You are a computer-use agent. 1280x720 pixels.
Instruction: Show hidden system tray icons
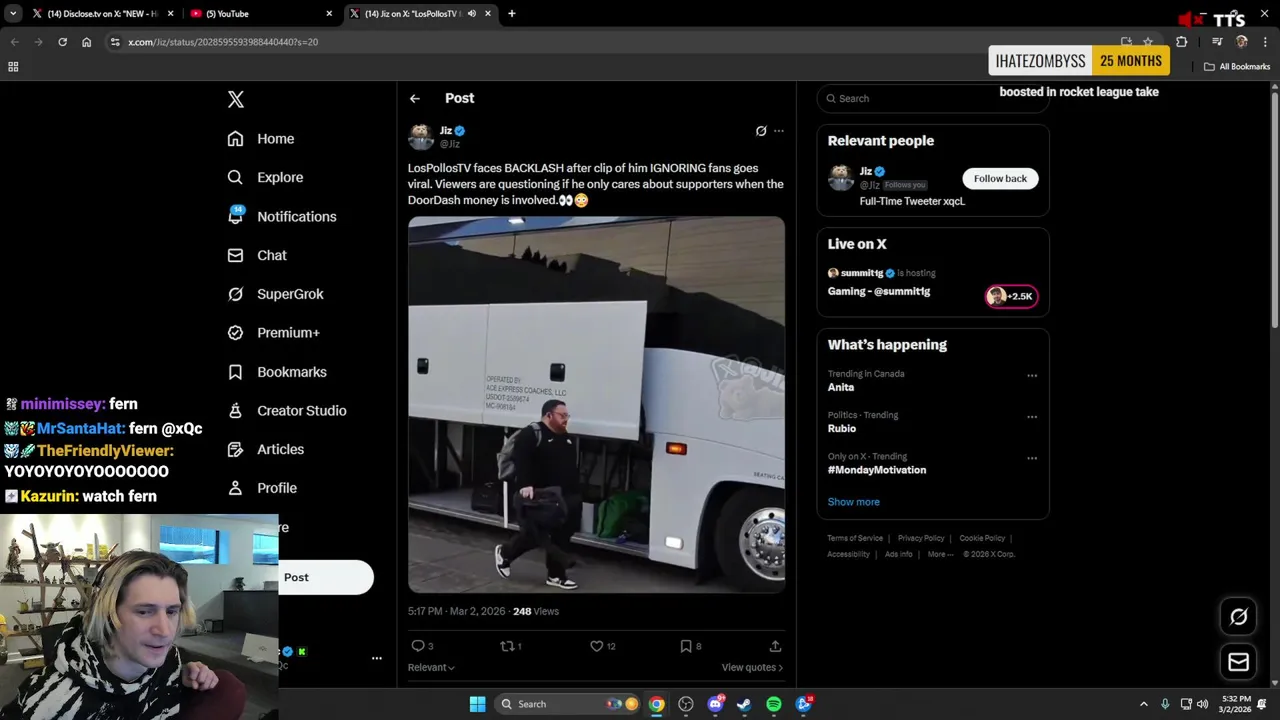point(1144,704)
